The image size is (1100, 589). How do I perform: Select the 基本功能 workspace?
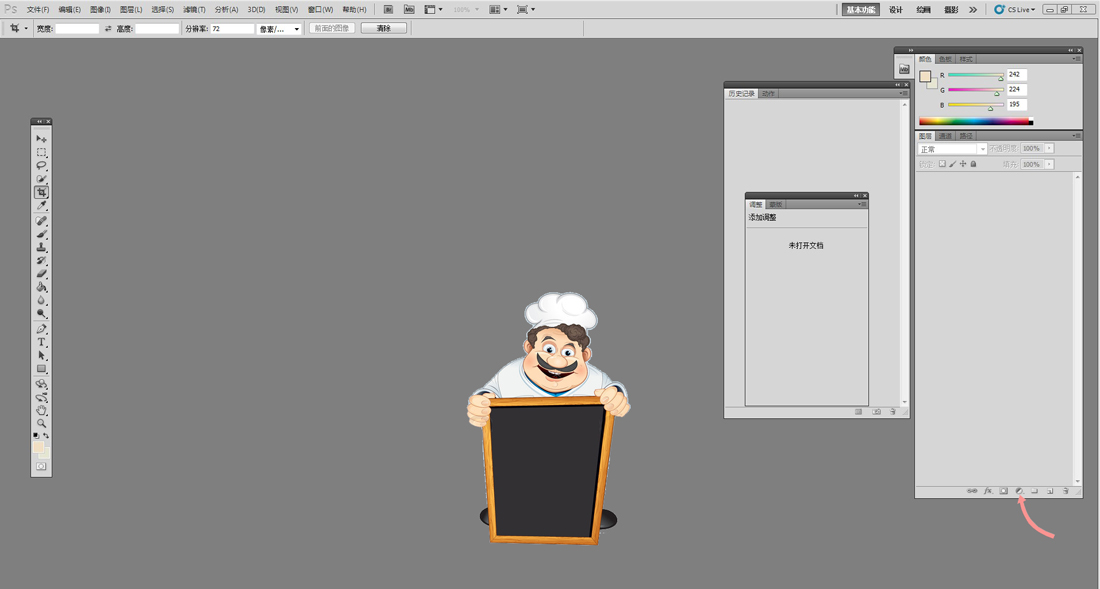tap(861, 10)
